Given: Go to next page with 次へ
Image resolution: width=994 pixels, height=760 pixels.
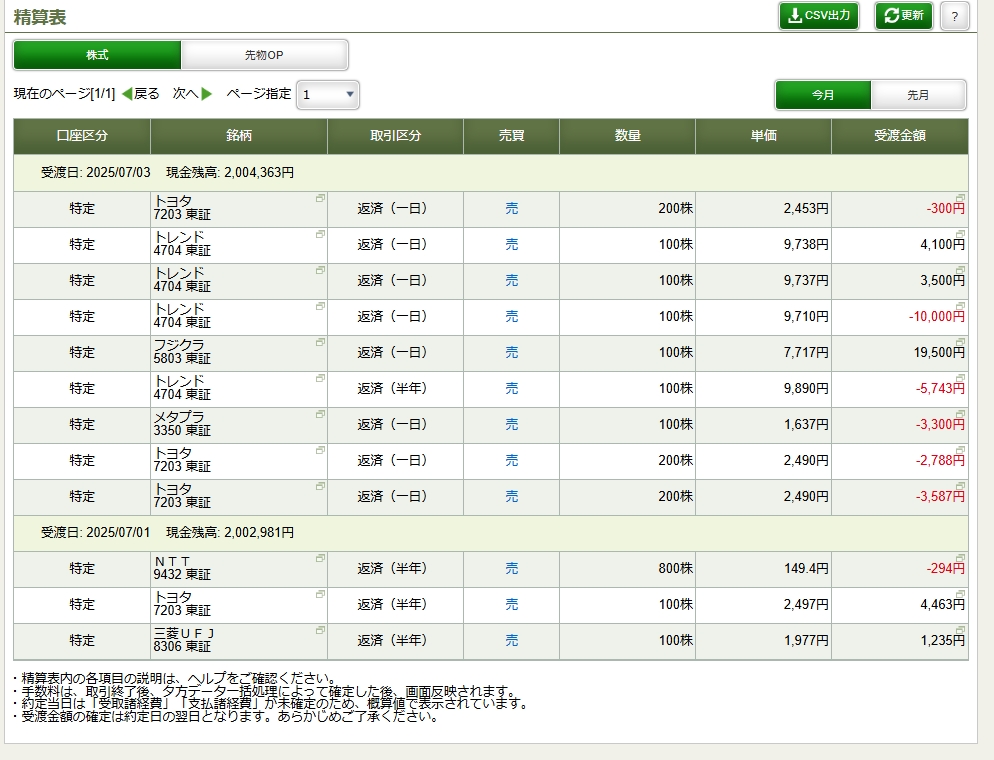Looking at the screenshot, I should click(192, 94).
